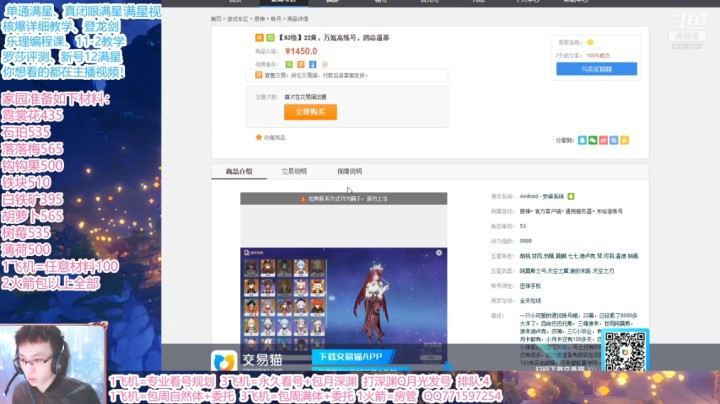Open the 游戏专区 breadcrumb link

tap(237, 19)
